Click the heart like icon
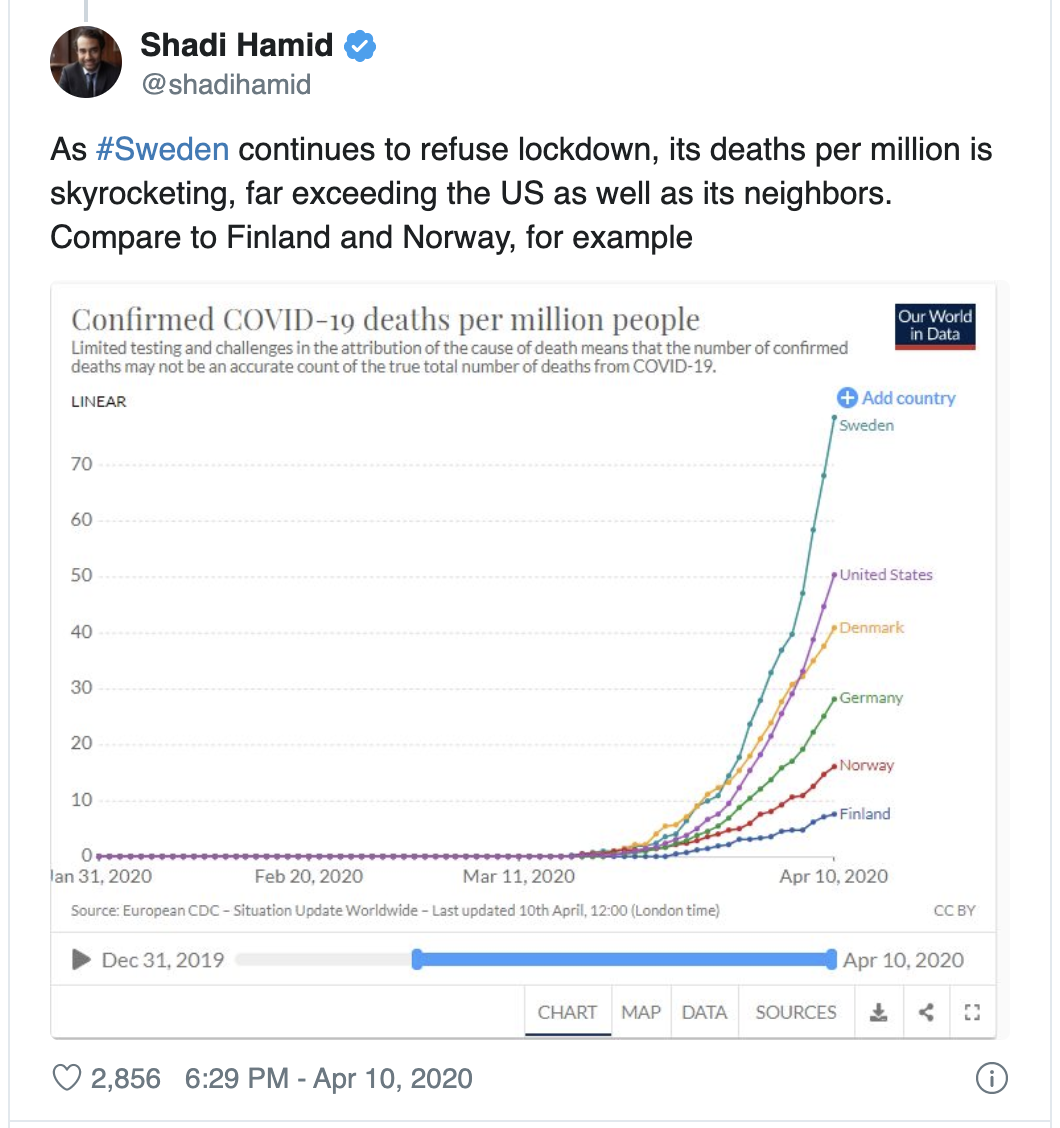Image resolution: width=1060 pixels, height=1128 pixels. coord(66,1078)
